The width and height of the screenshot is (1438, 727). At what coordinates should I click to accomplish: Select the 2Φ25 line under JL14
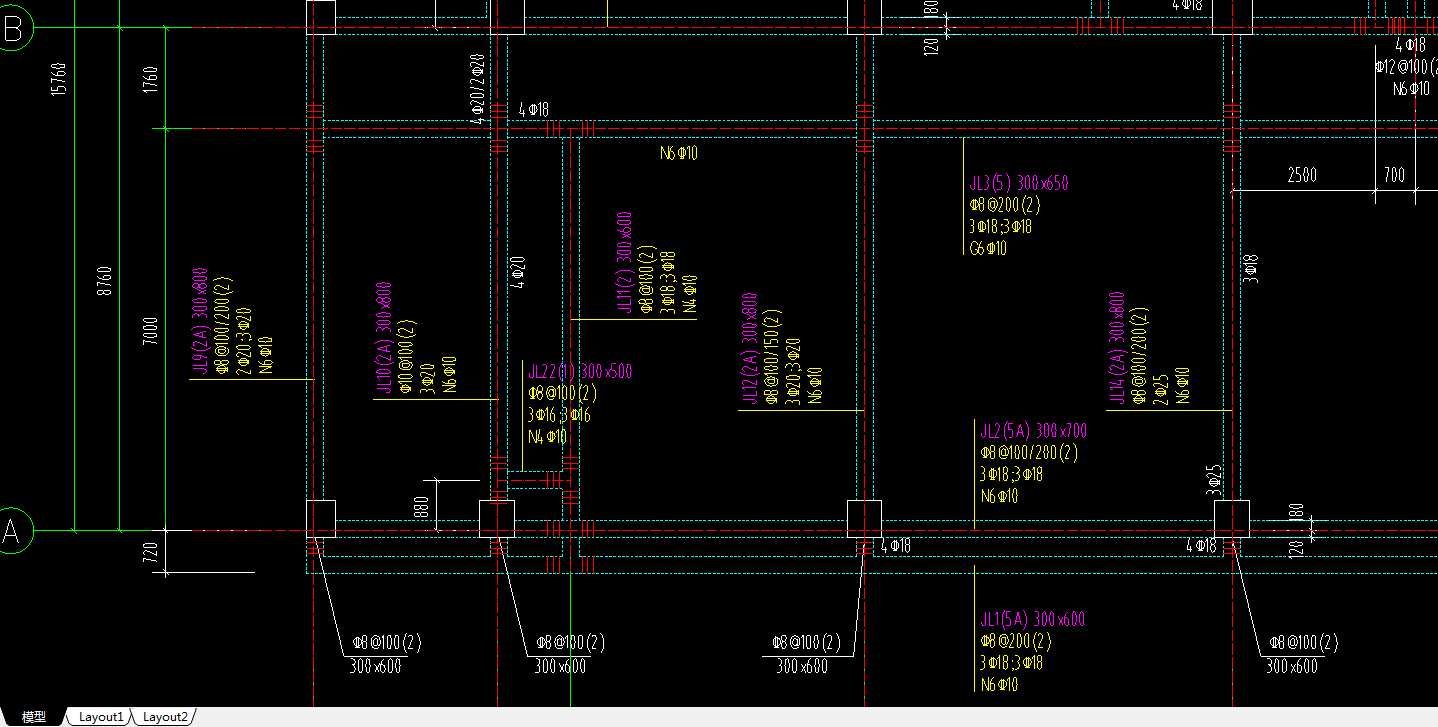point(1160,389)
